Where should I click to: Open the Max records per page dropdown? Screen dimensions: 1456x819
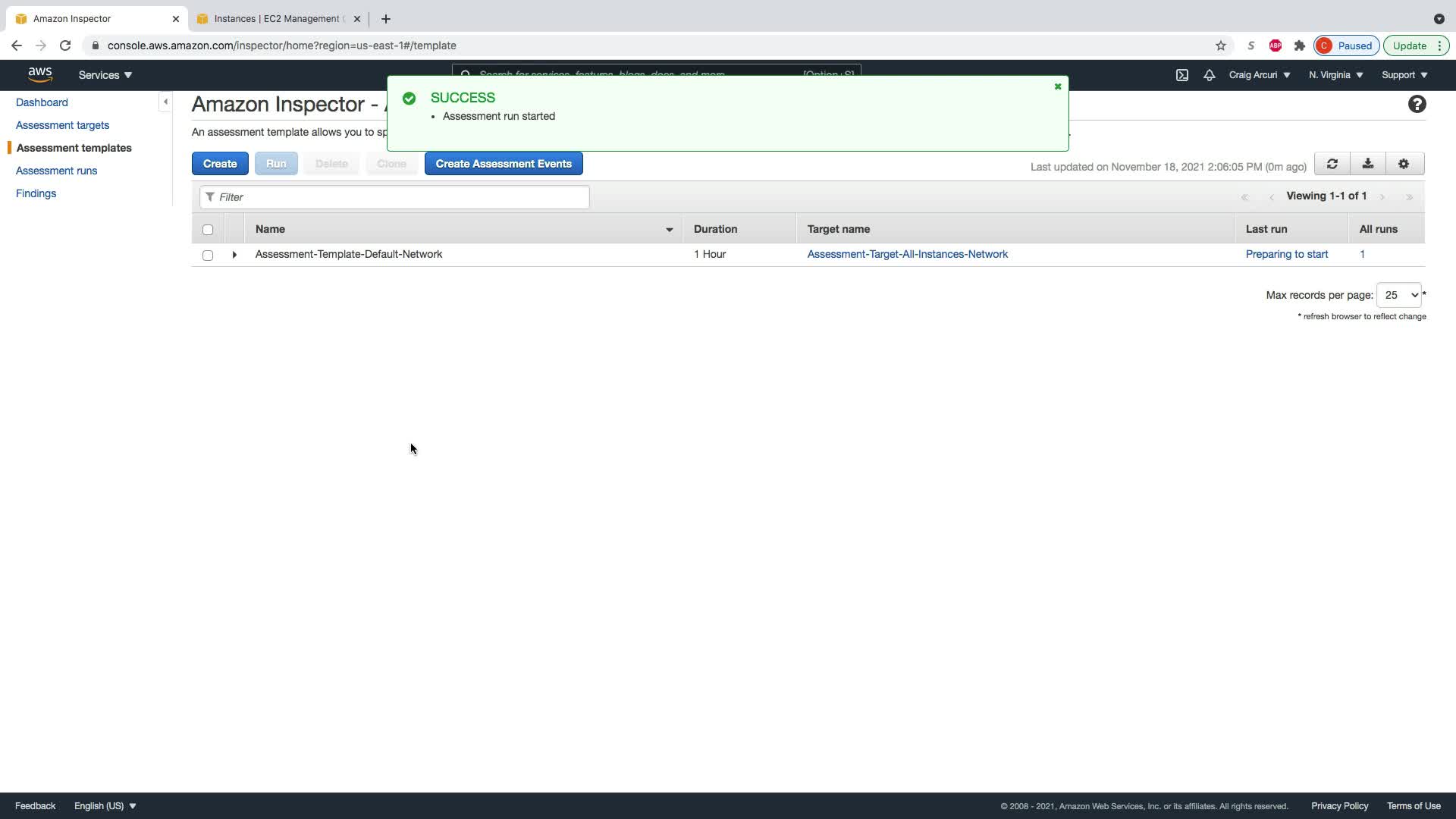[x=1399, y=295]
